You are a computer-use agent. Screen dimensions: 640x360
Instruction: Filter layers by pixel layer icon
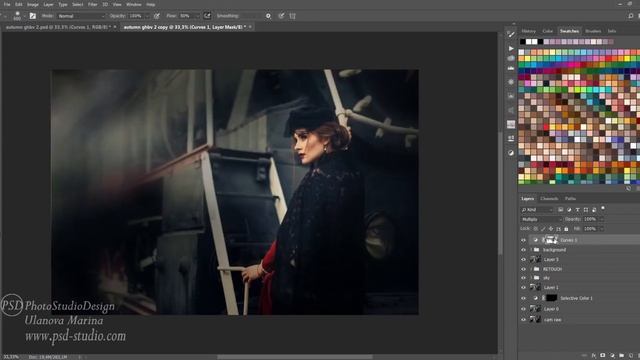coord(560,209)
